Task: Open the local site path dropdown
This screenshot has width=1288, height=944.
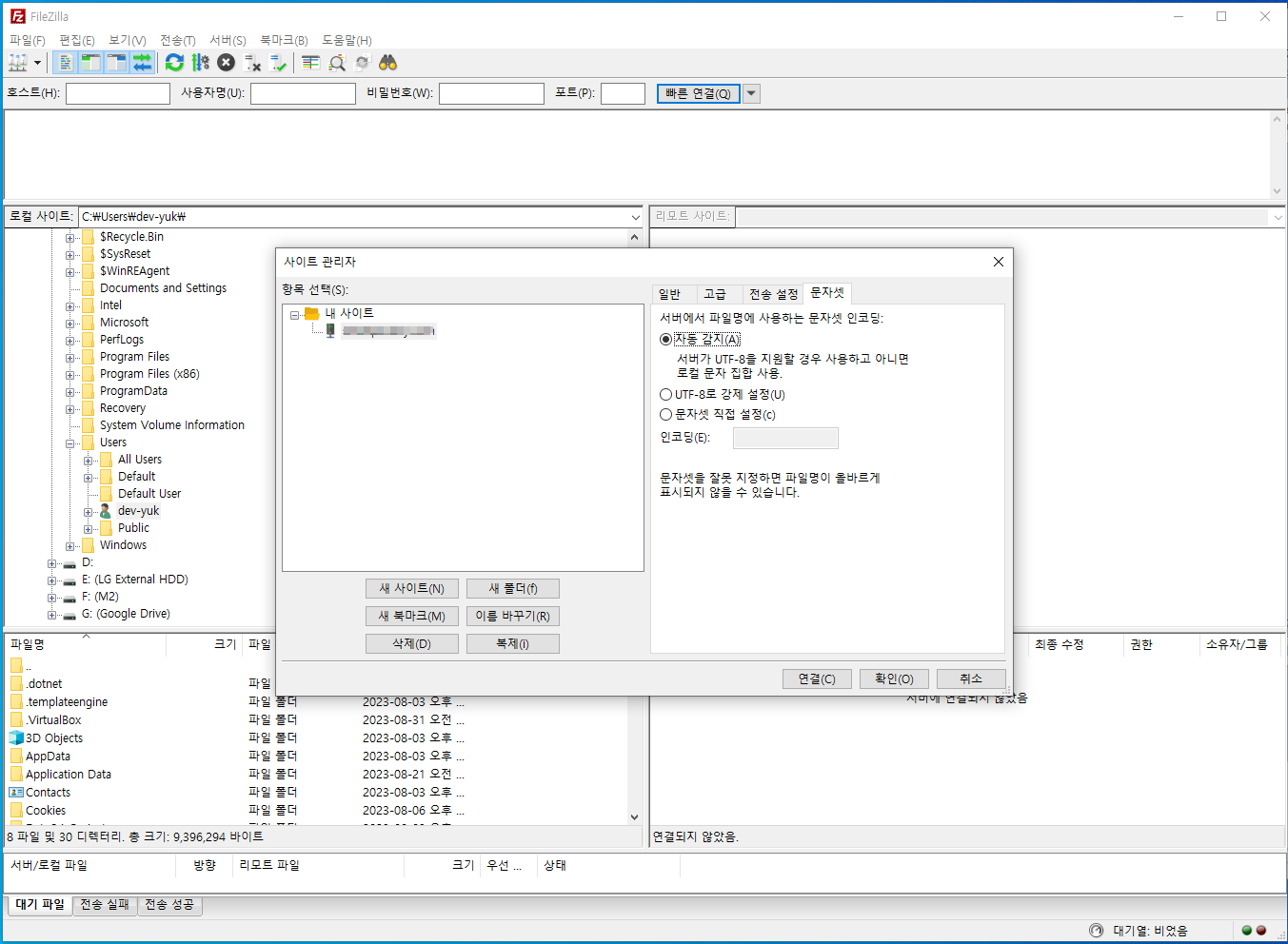Action: point(635,217)
